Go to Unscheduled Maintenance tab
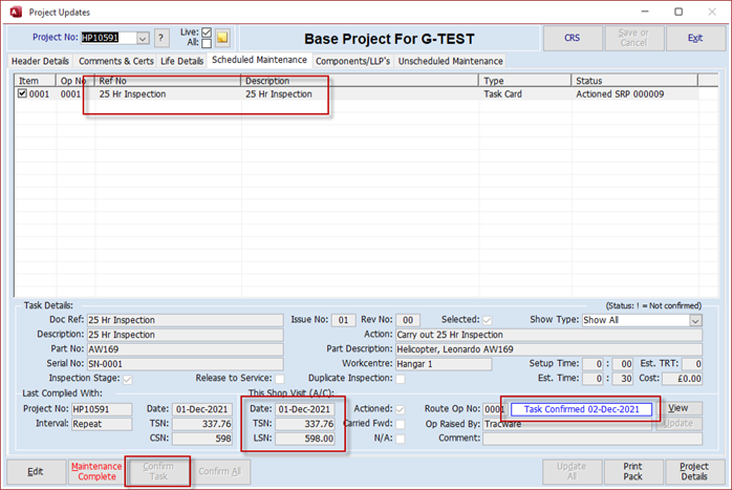 (450, 61)
